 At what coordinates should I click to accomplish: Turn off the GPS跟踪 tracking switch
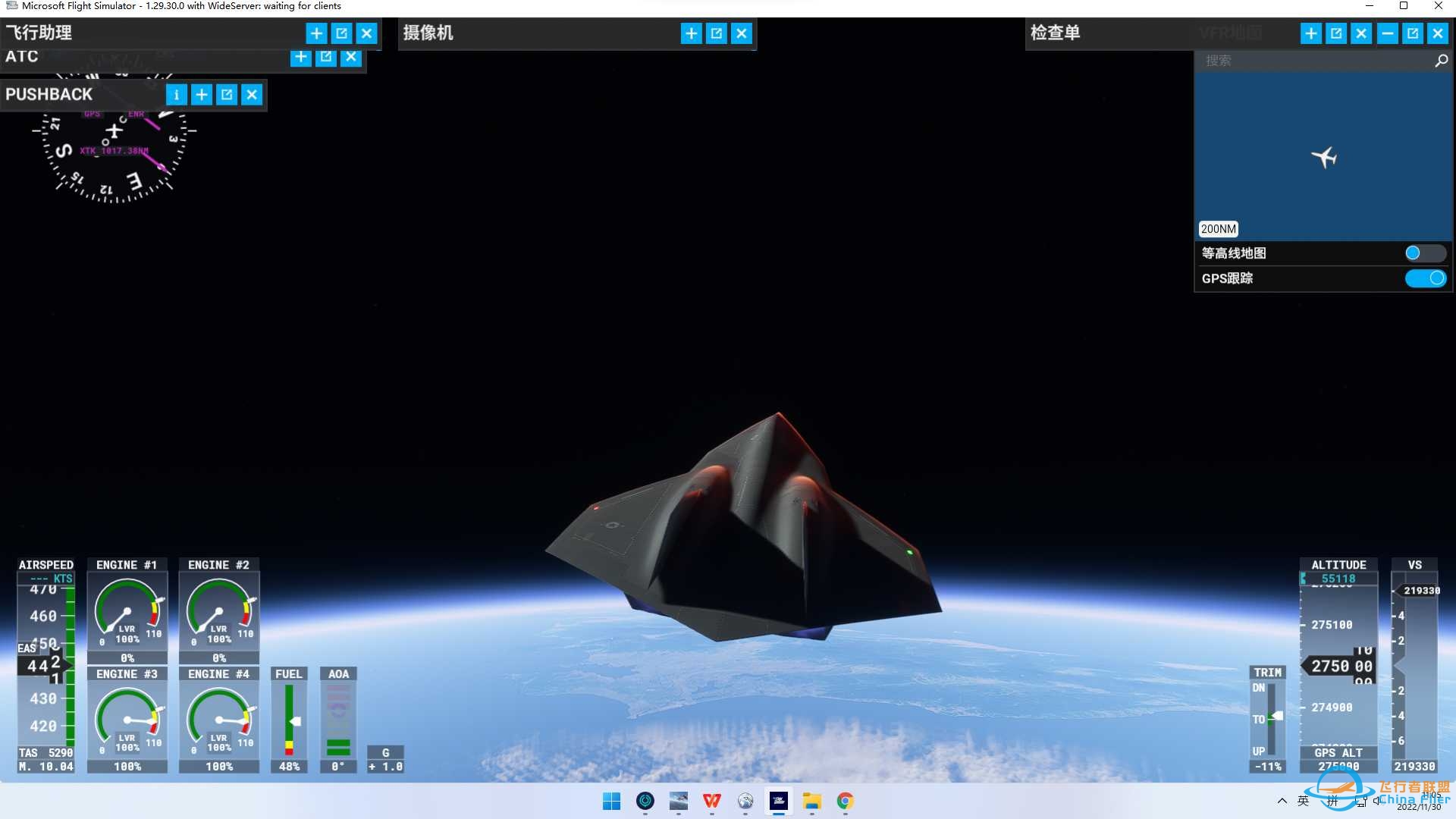tap(1424, 278)
